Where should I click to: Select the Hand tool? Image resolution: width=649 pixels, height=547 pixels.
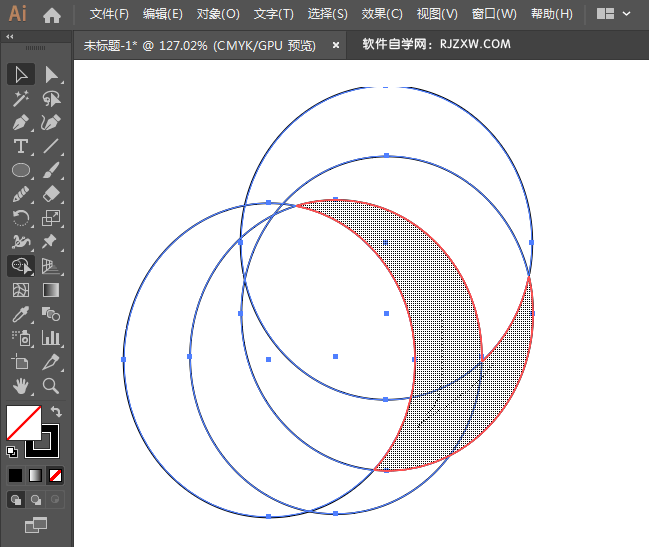coord(21,386)
